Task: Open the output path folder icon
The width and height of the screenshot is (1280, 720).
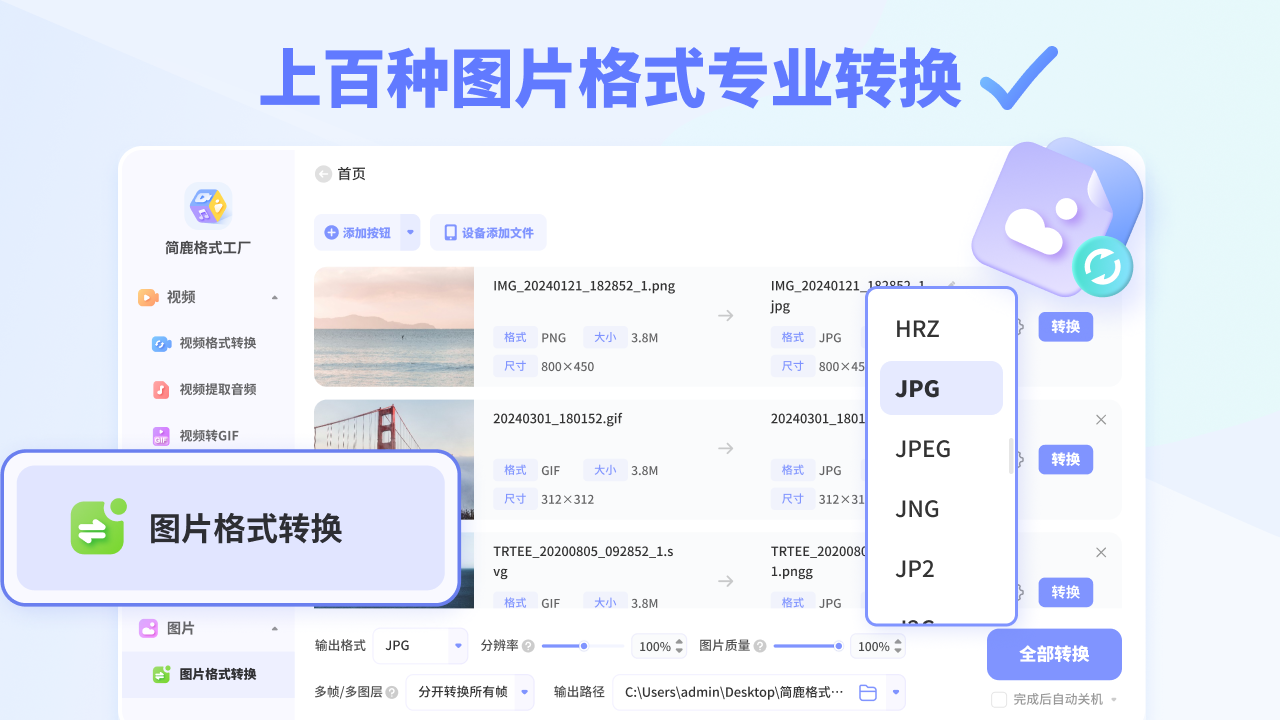Action: click(868, 691)
